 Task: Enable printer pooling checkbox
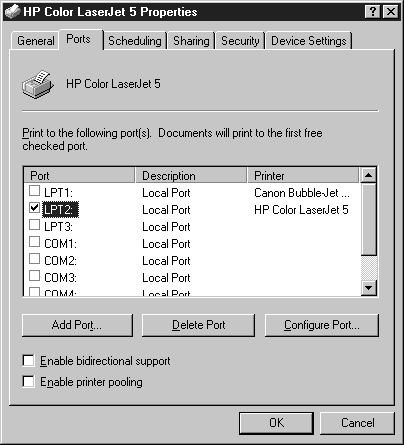pos(28,381)
